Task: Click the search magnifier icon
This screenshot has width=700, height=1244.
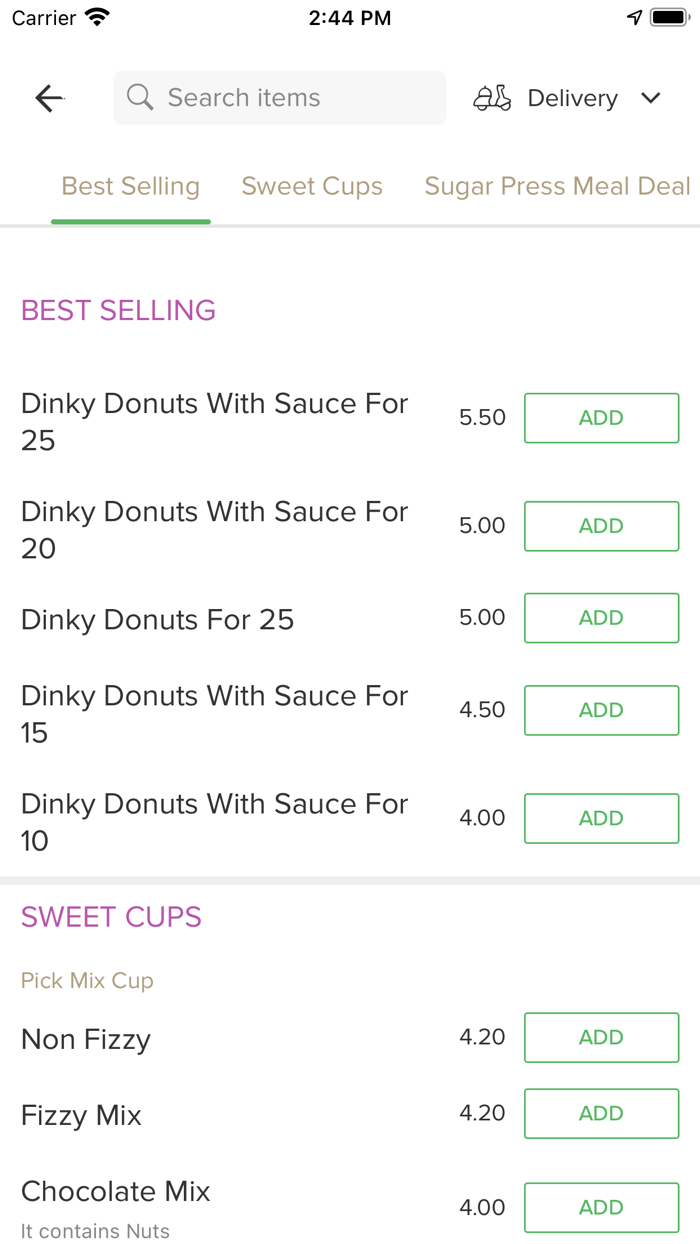Action: (140, 97)
